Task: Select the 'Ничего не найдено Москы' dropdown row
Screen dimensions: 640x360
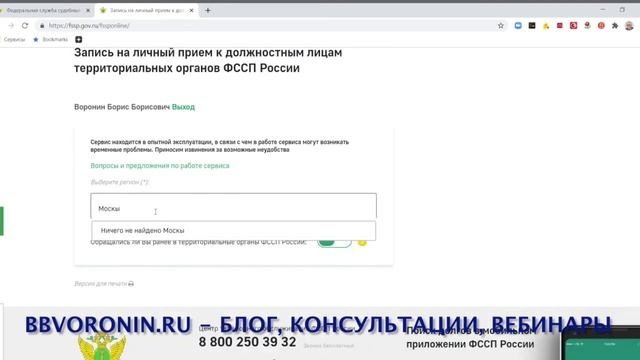Action: tap(233, 231)
